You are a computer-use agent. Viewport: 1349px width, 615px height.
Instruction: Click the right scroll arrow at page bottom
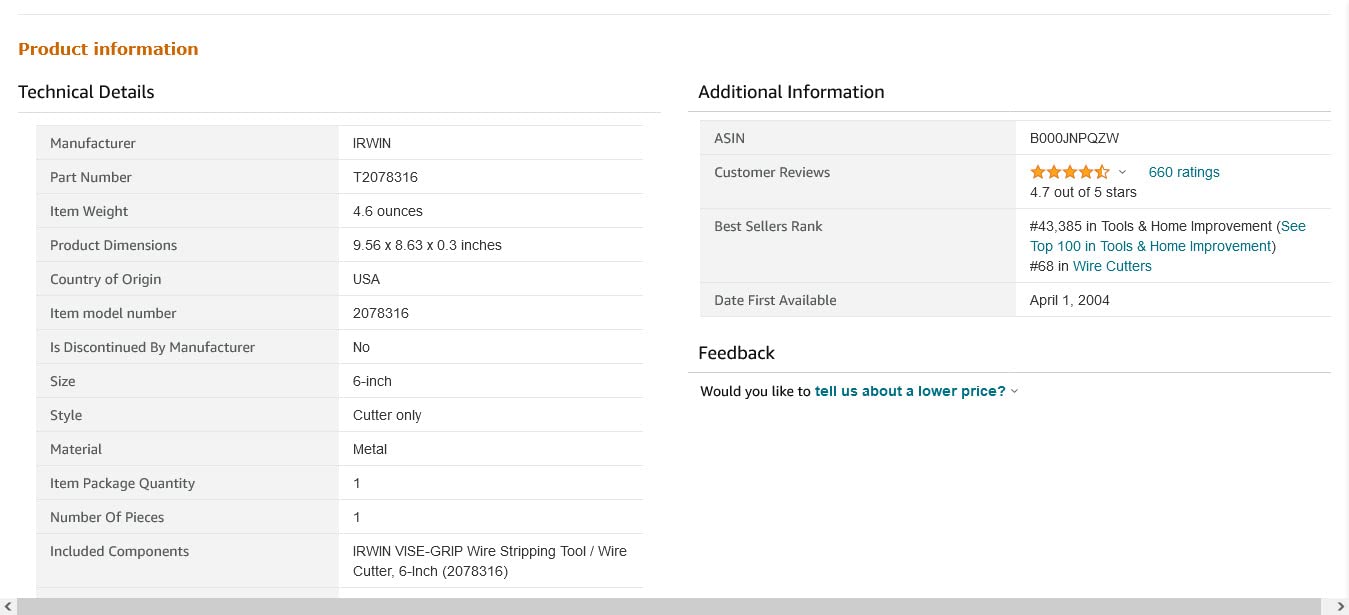[x=1342, y=605]
